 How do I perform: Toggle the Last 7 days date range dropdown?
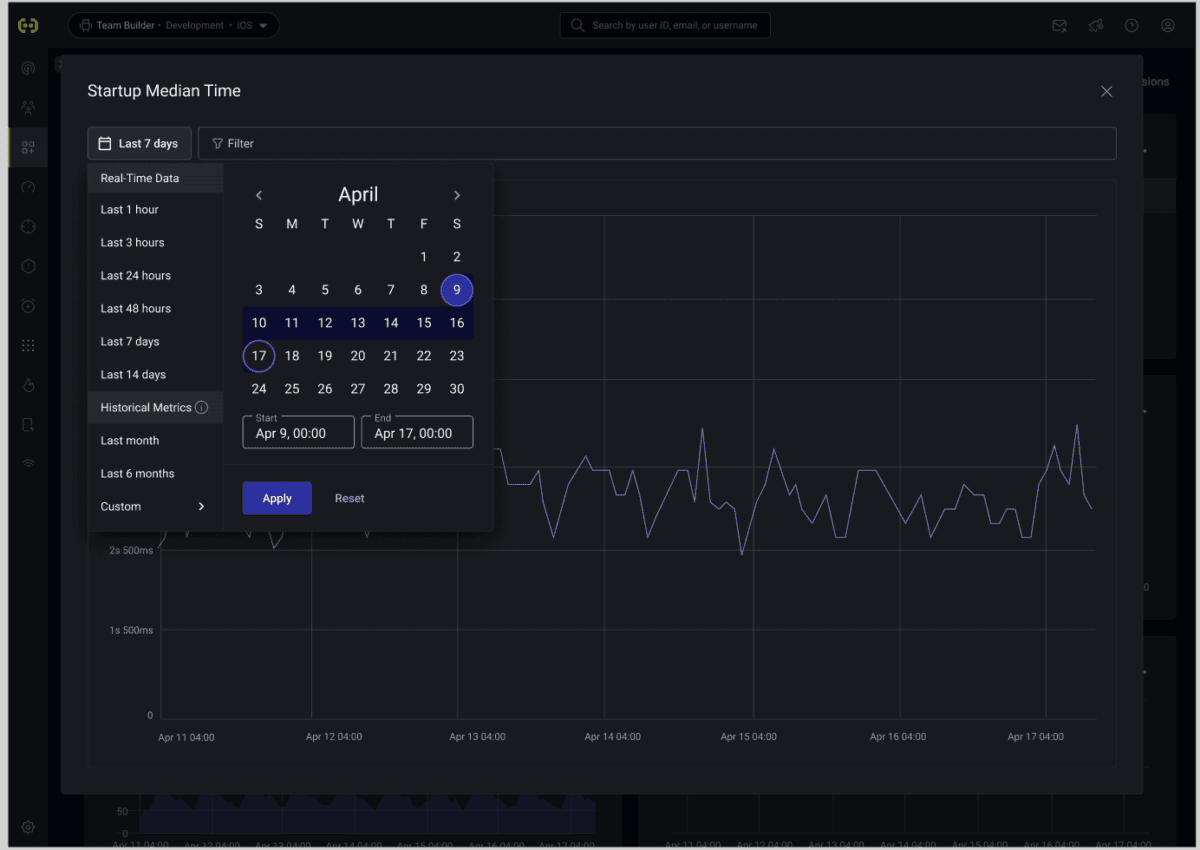tap(139, 144)
